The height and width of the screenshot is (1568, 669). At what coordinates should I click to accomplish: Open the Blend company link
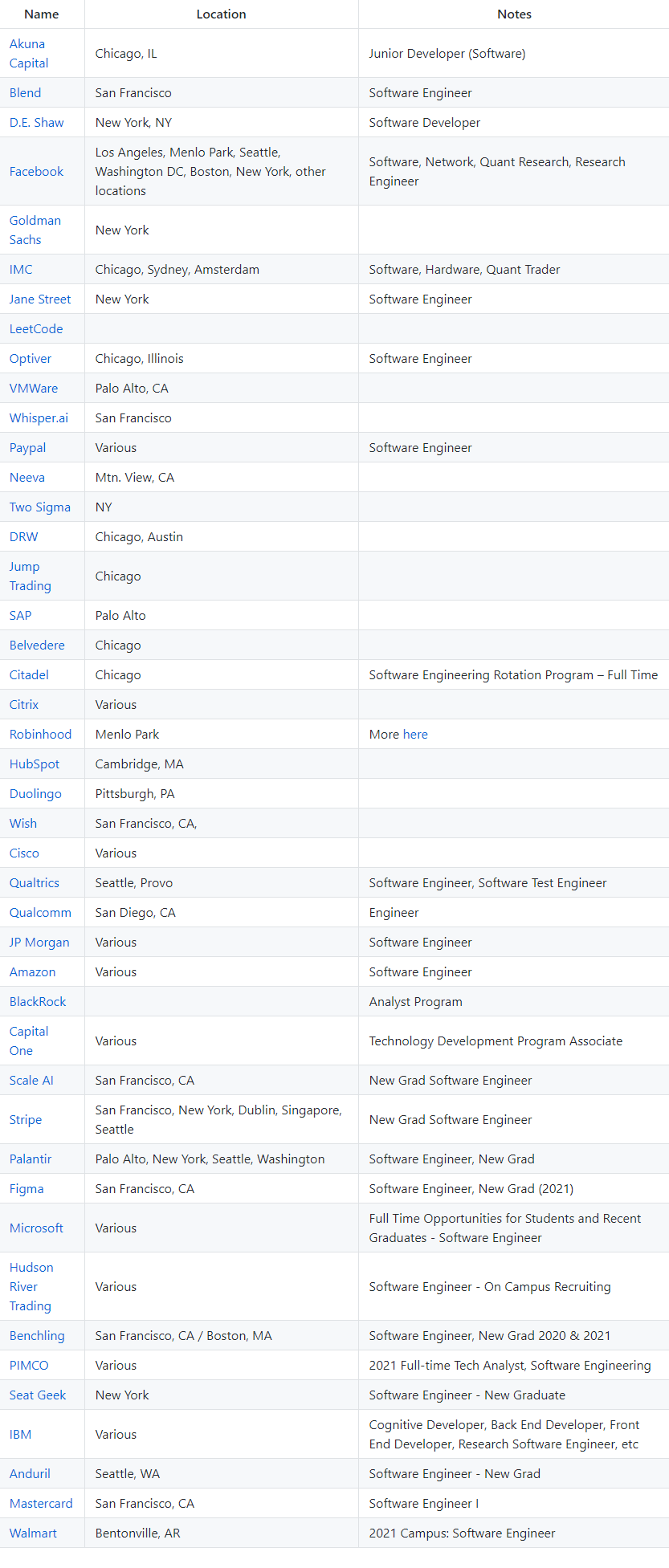pyautogui.click(x=25, y=93)
